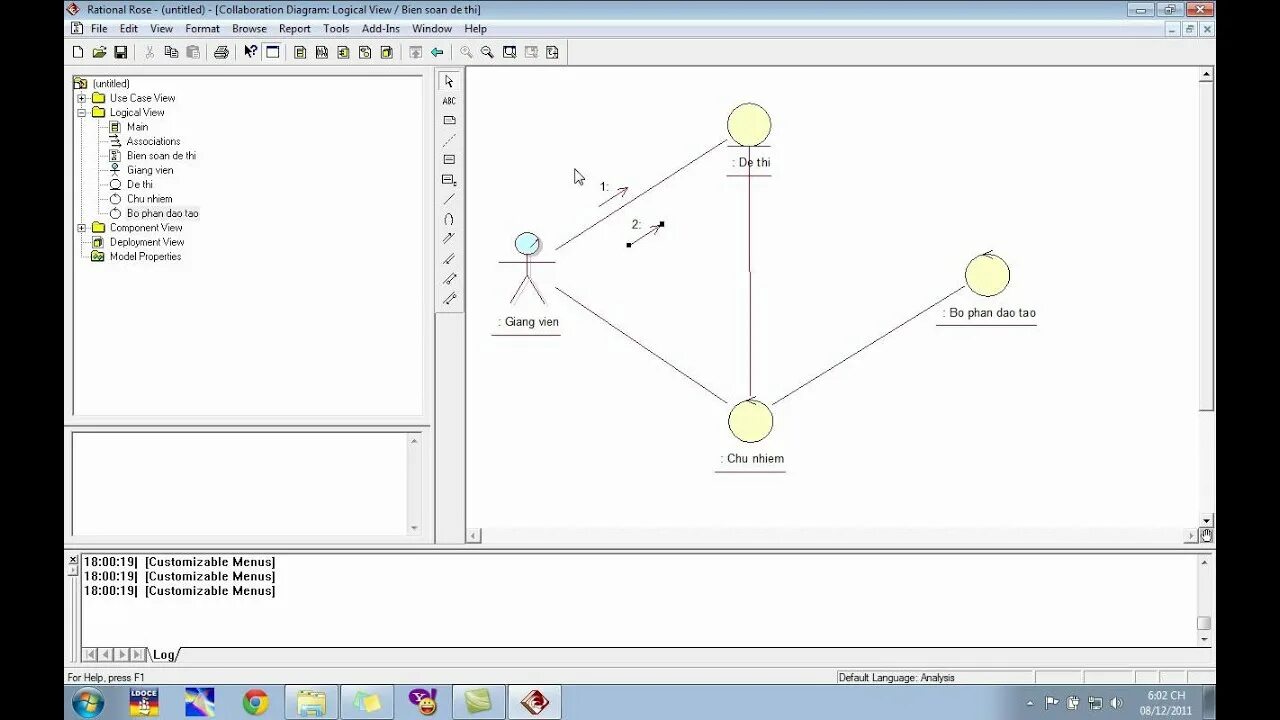1280x720 pixels.
Task: Click the diagram's vertical scrollbar
Action: [x=1207, y=297]
